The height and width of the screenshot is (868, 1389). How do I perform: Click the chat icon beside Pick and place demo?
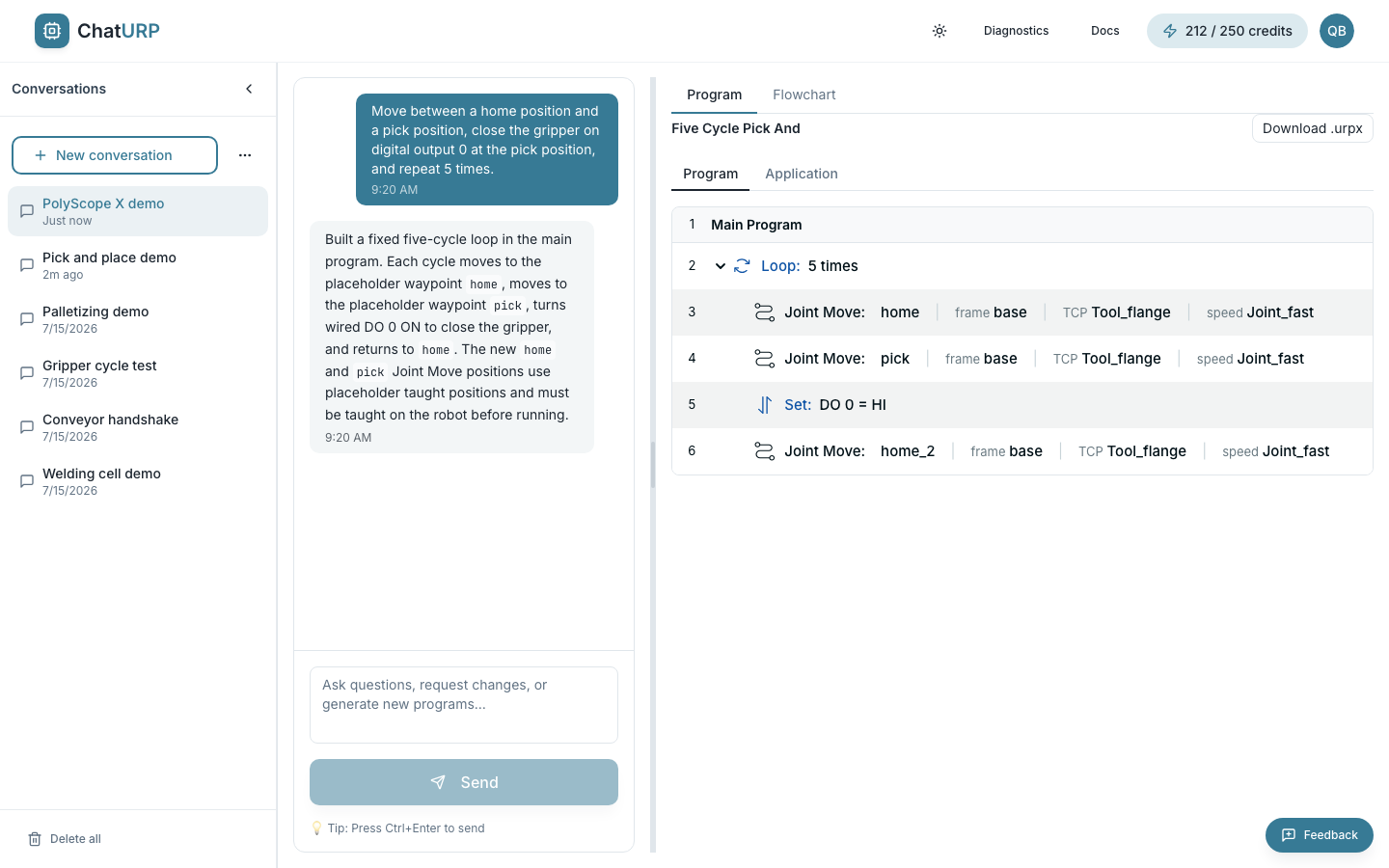27,265
